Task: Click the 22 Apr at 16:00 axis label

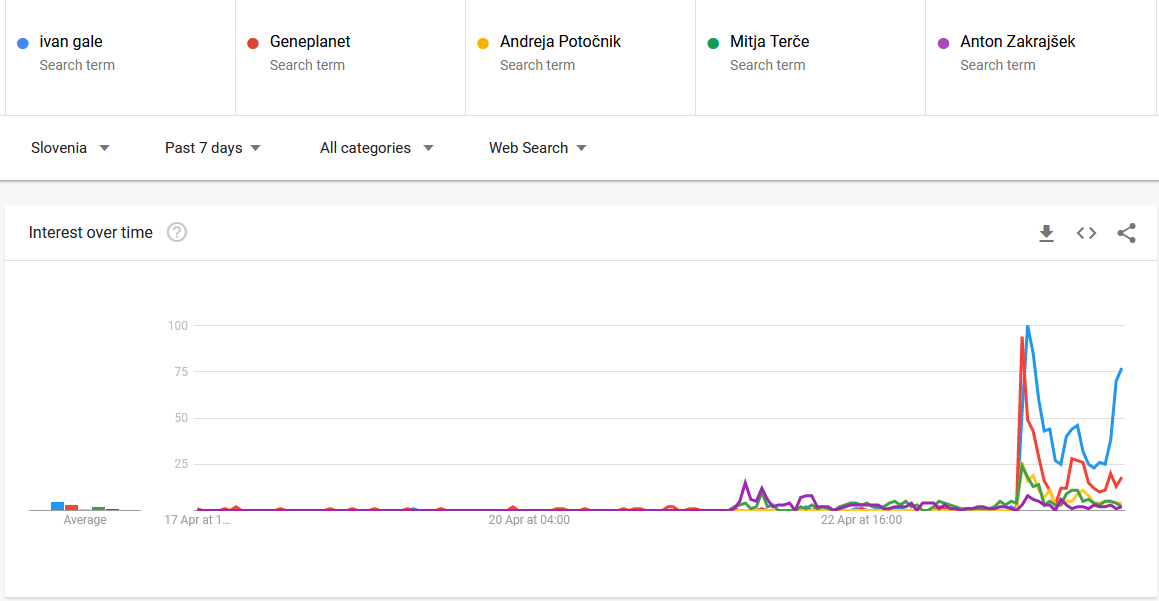Action: coord(861,520)
